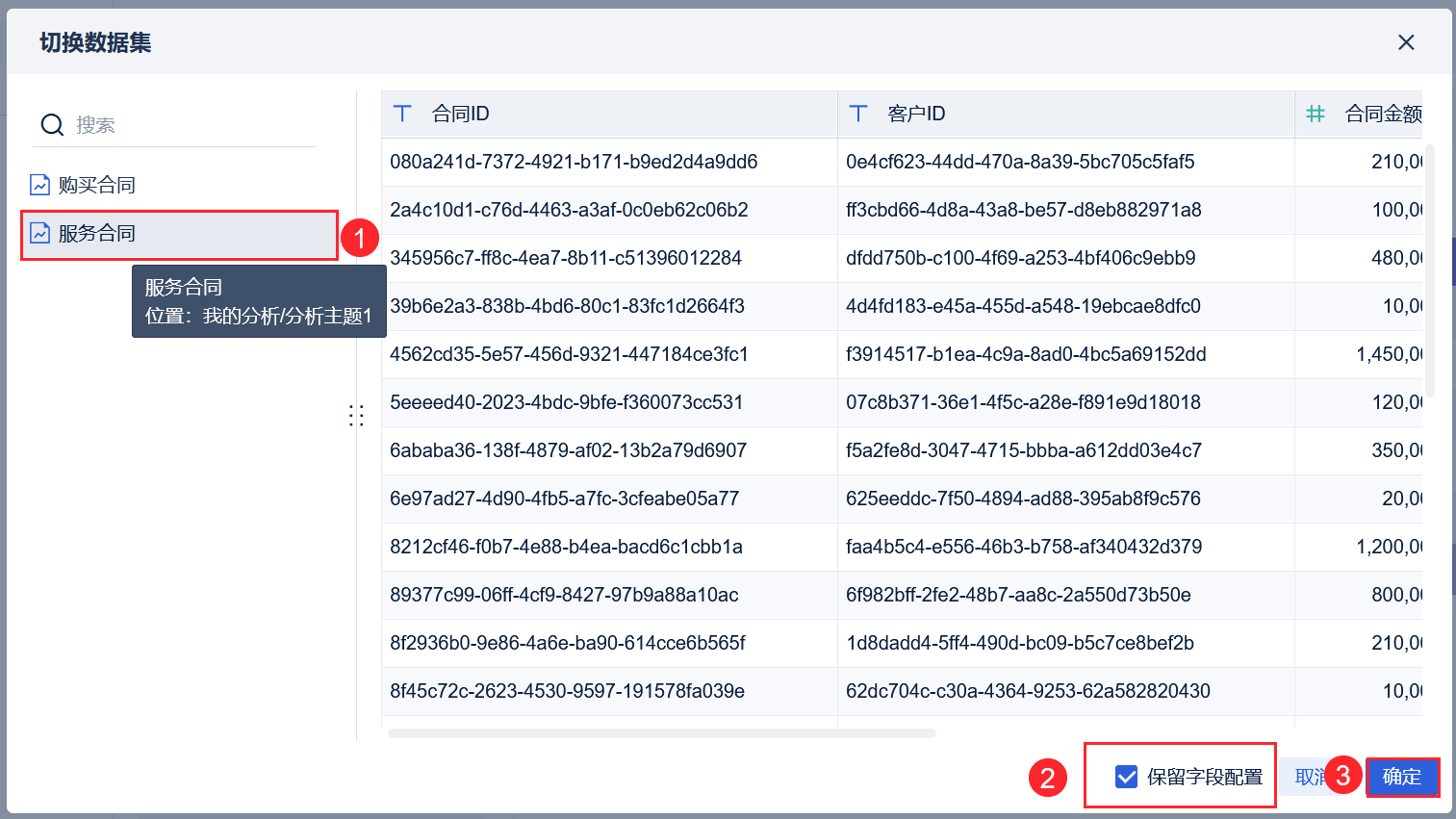Click the amount cell starting 120
This screenshot has width=1456, height=819.
point(1359,402)
